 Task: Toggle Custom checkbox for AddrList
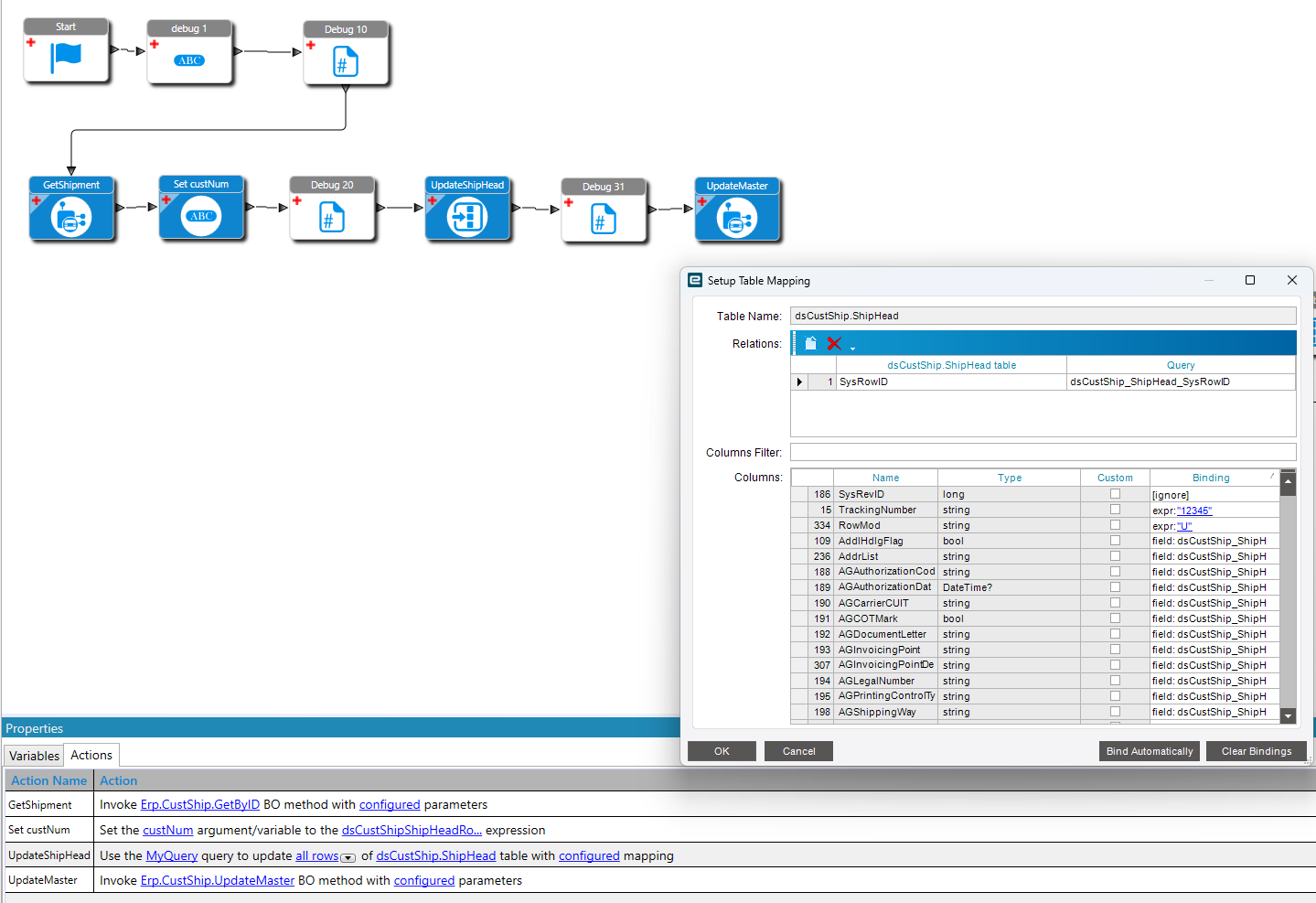(x=1115, y=556)
